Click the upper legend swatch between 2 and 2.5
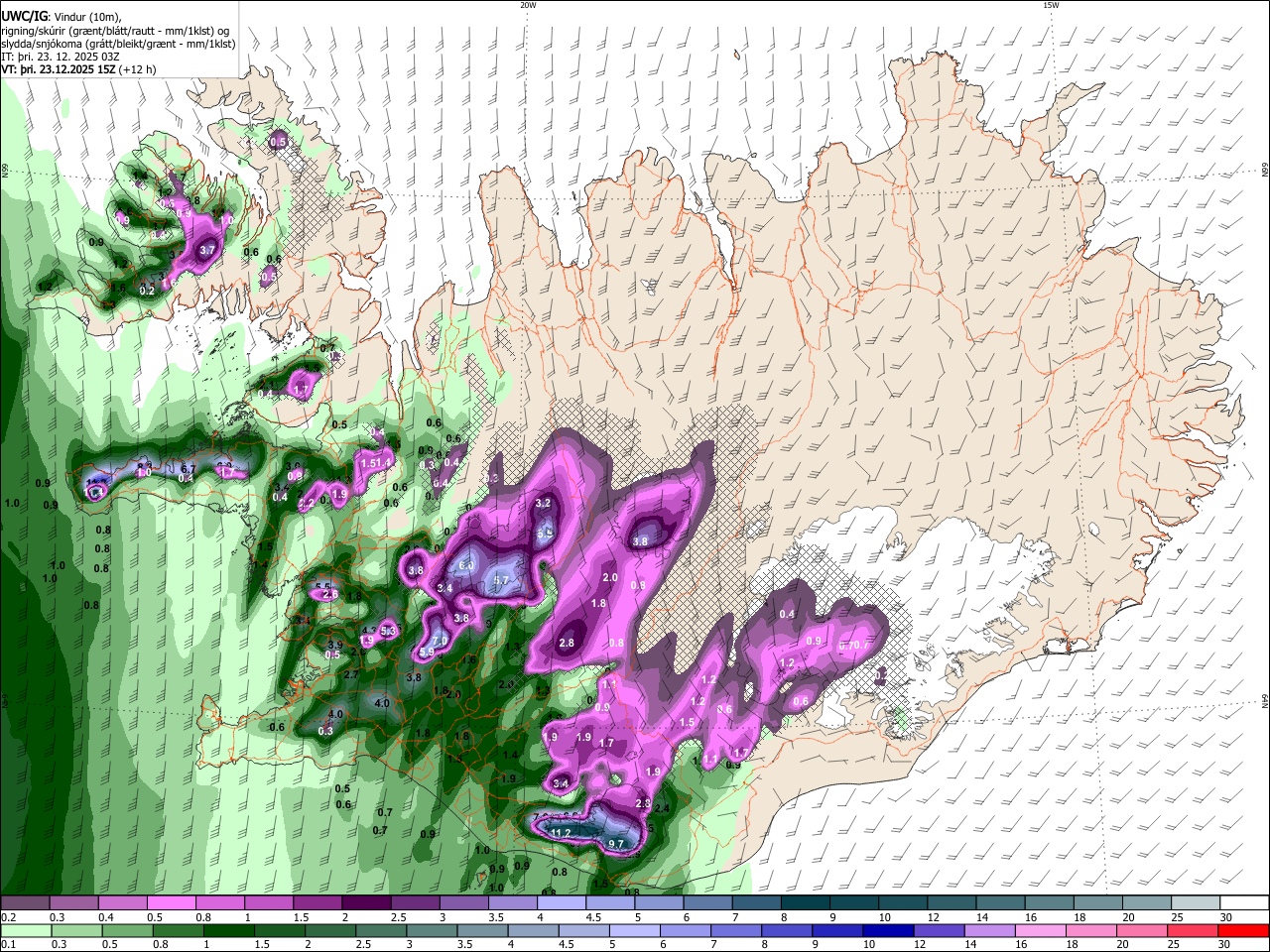Screen dimensions: 1270x952 (366, 903)
